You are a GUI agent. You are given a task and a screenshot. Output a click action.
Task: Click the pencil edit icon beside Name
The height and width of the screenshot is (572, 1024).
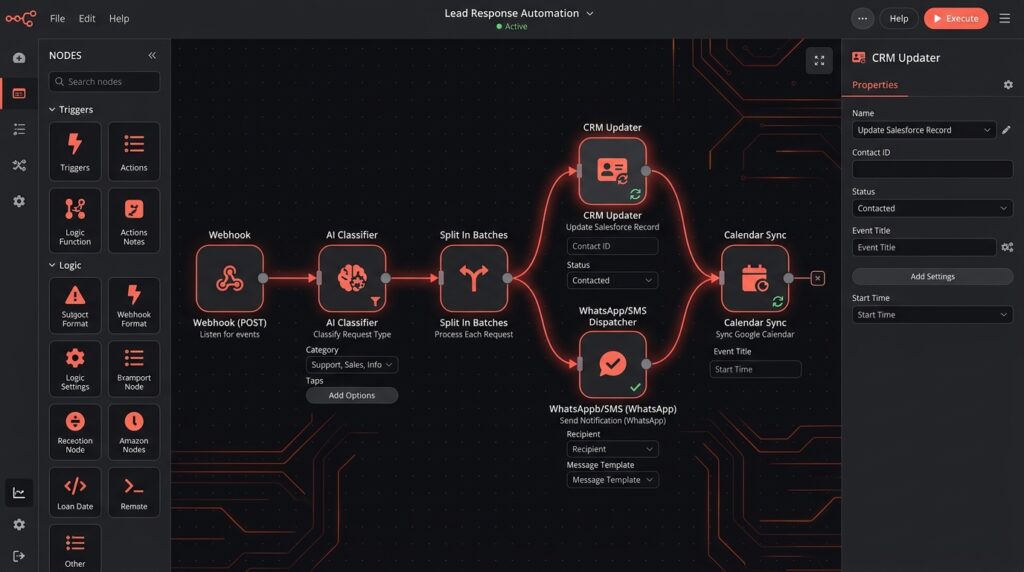[1006, 130]
